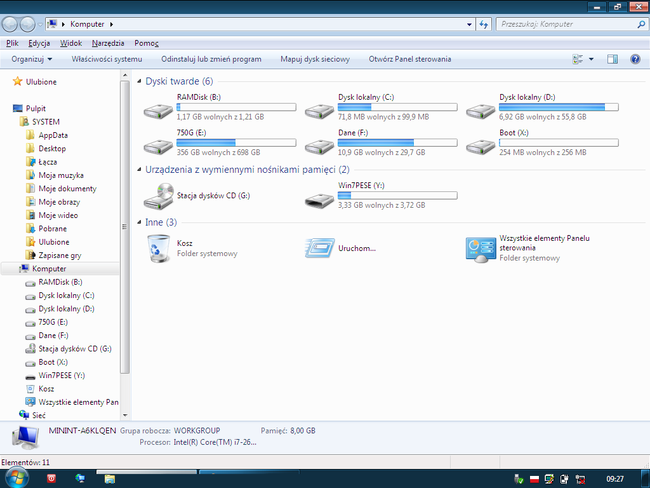Screen dimensions: 650x488
Task: Open the Dysk lokalny (D:) drive icon
Action: (x=480, y=111)
